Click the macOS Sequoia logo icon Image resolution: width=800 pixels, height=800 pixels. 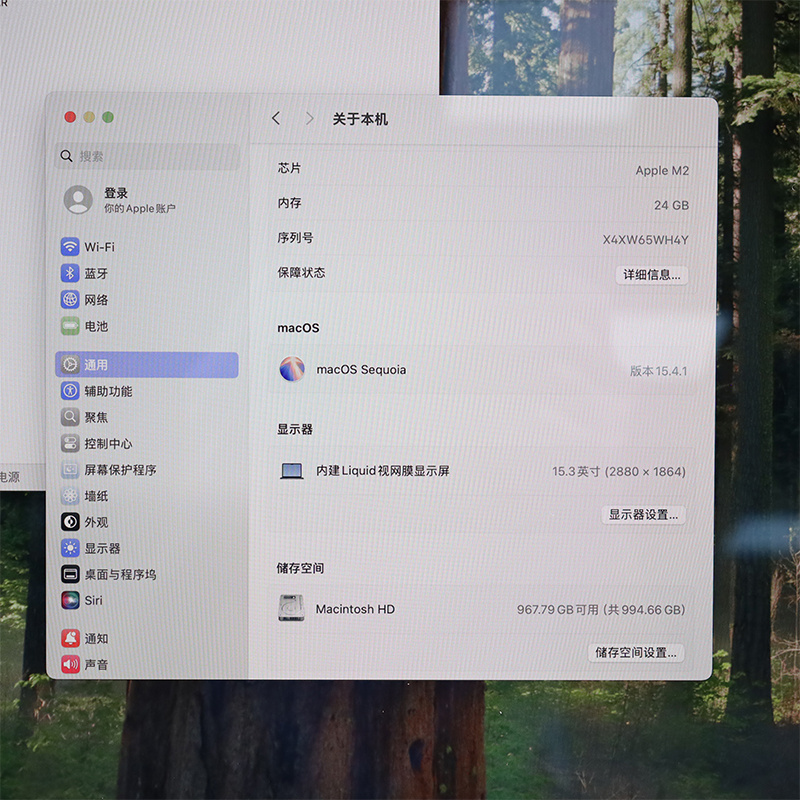[x=292, y=369]
